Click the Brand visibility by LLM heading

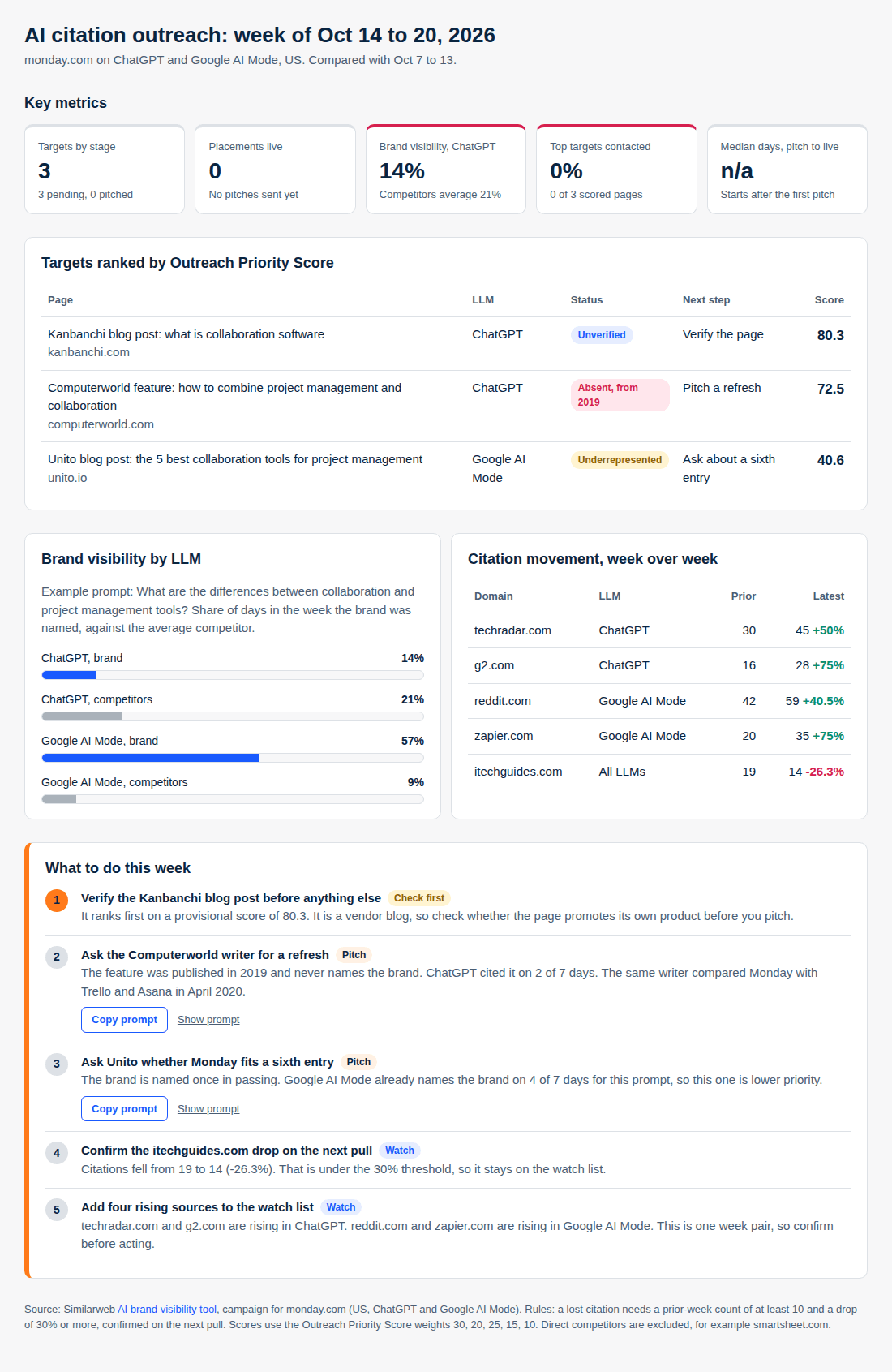point(122,559)
